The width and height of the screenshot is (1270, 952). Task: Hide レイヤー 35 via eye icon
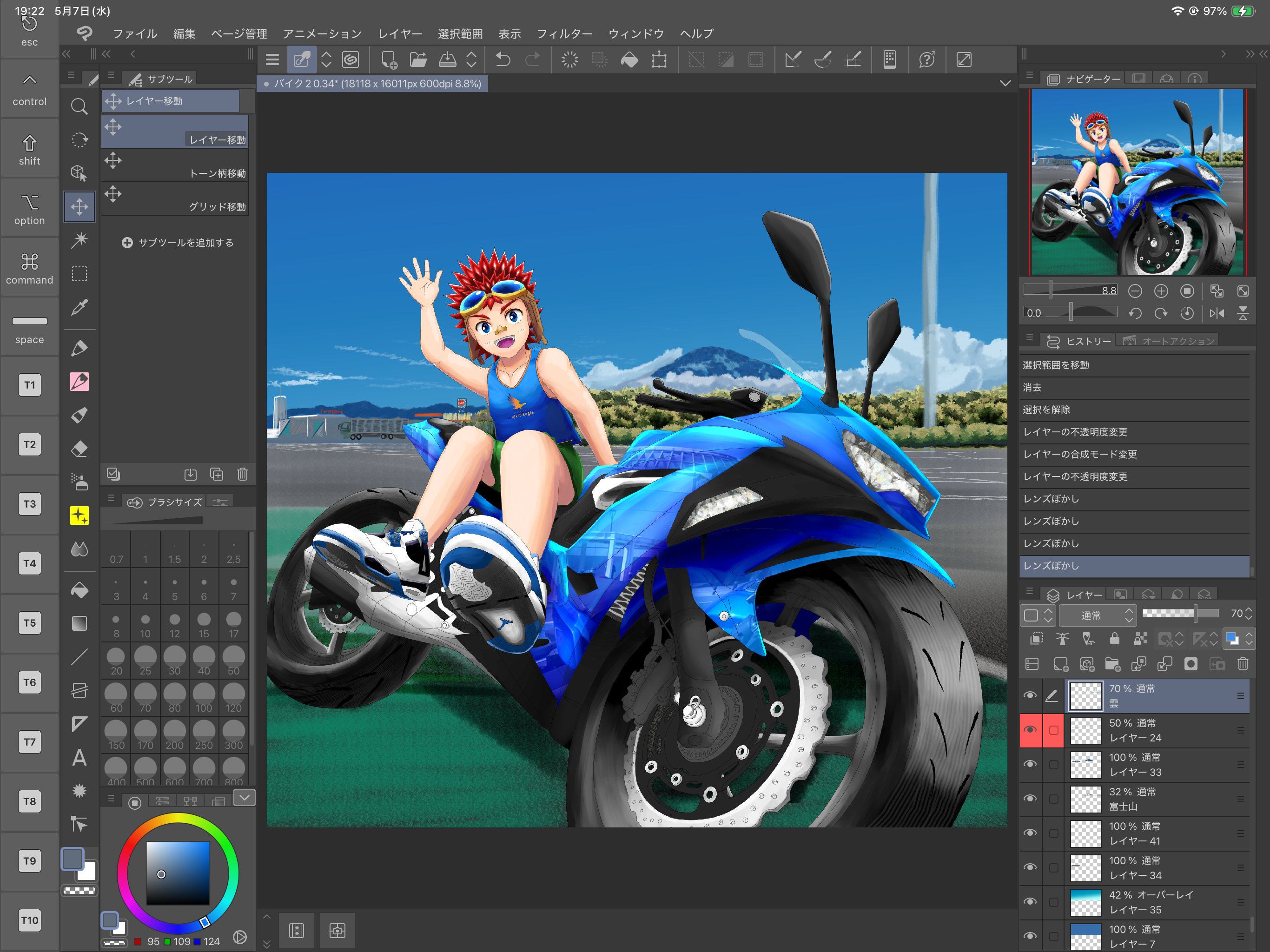click(1030, 902)
